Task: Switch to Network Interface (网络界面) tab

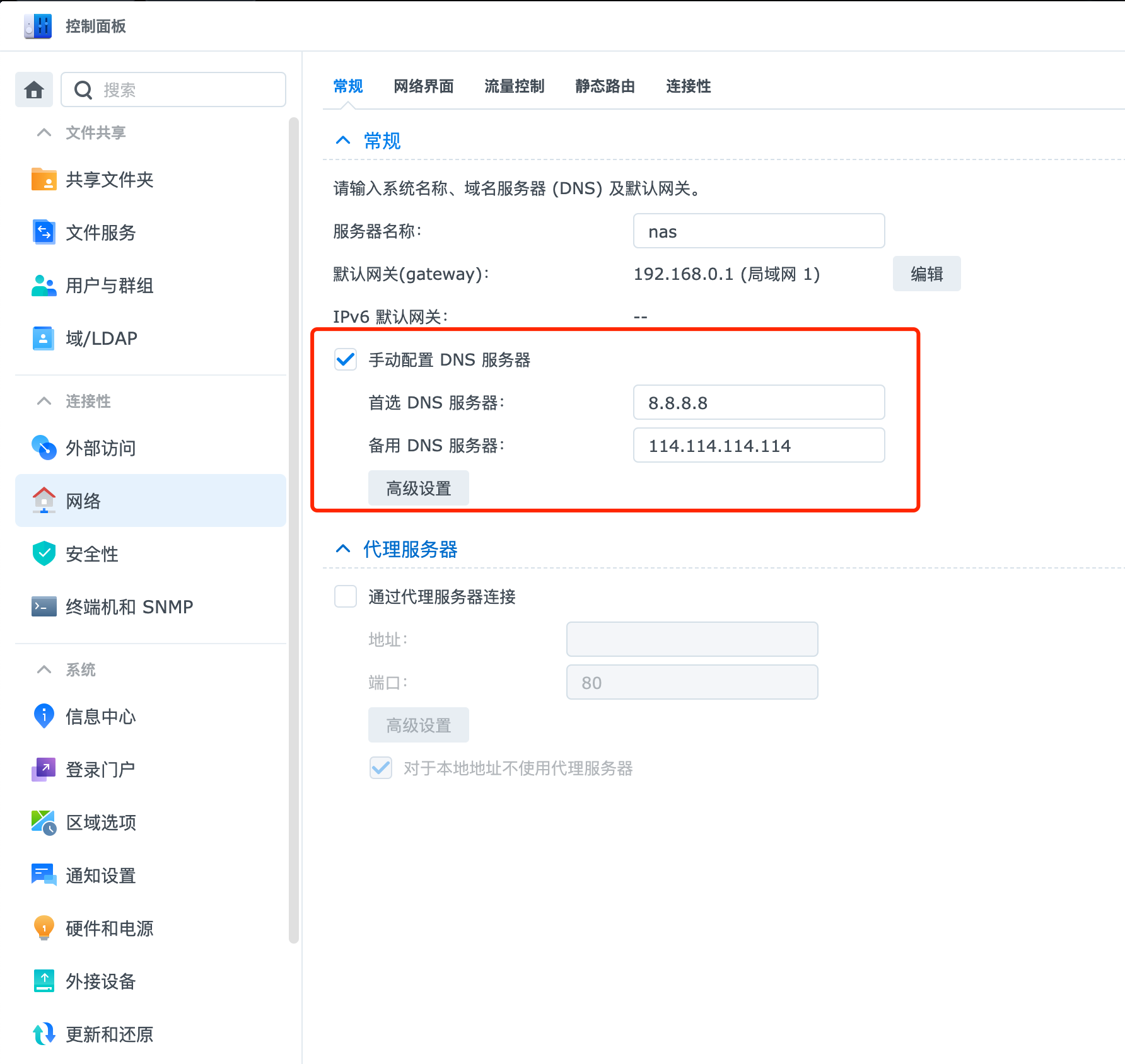Action: point(423,86)
